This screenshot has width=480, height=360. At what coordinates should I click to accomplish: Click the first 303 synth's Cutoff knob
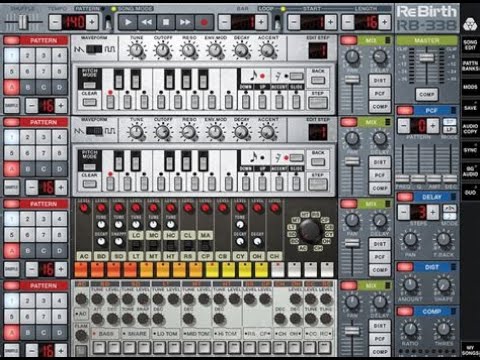(x=162, y=50)
